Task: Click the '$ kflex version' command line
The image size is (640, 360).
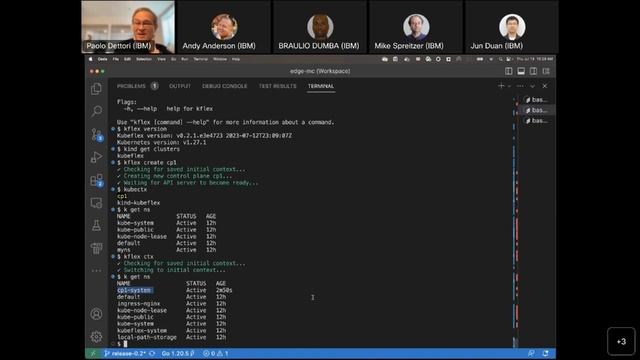Action: tap(142, 129)
